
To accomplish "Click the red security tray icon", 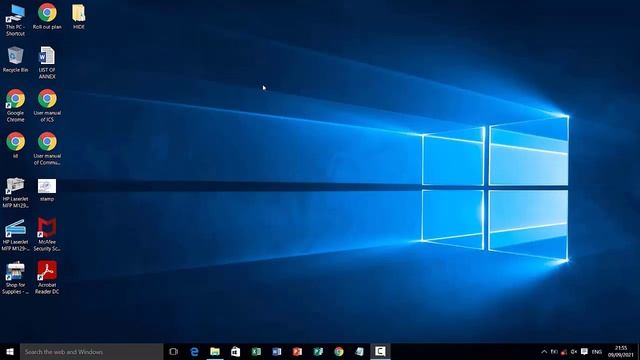I will pyautogui.click(x=564, y=352).
